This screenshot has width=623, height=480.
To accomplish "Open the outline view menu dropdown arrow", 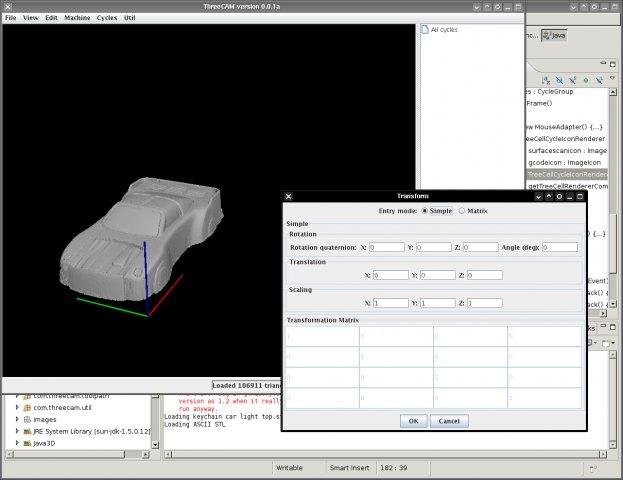I will click(612, 78).
